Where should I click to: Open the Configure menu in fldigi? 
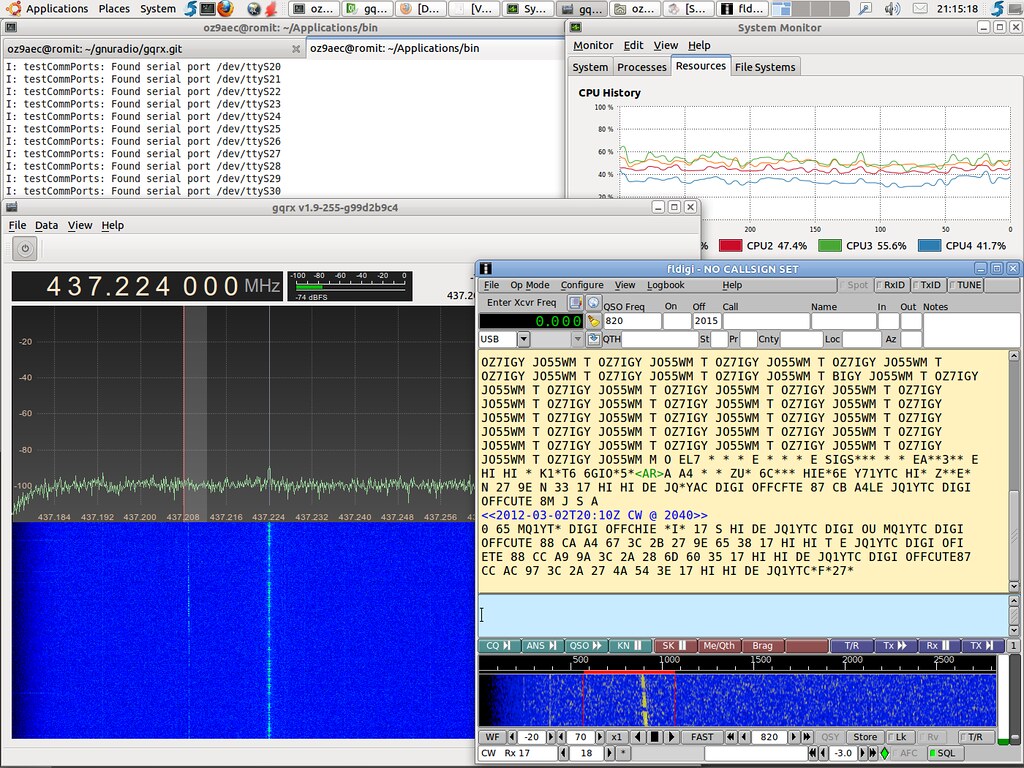click(x=581, y=285)
